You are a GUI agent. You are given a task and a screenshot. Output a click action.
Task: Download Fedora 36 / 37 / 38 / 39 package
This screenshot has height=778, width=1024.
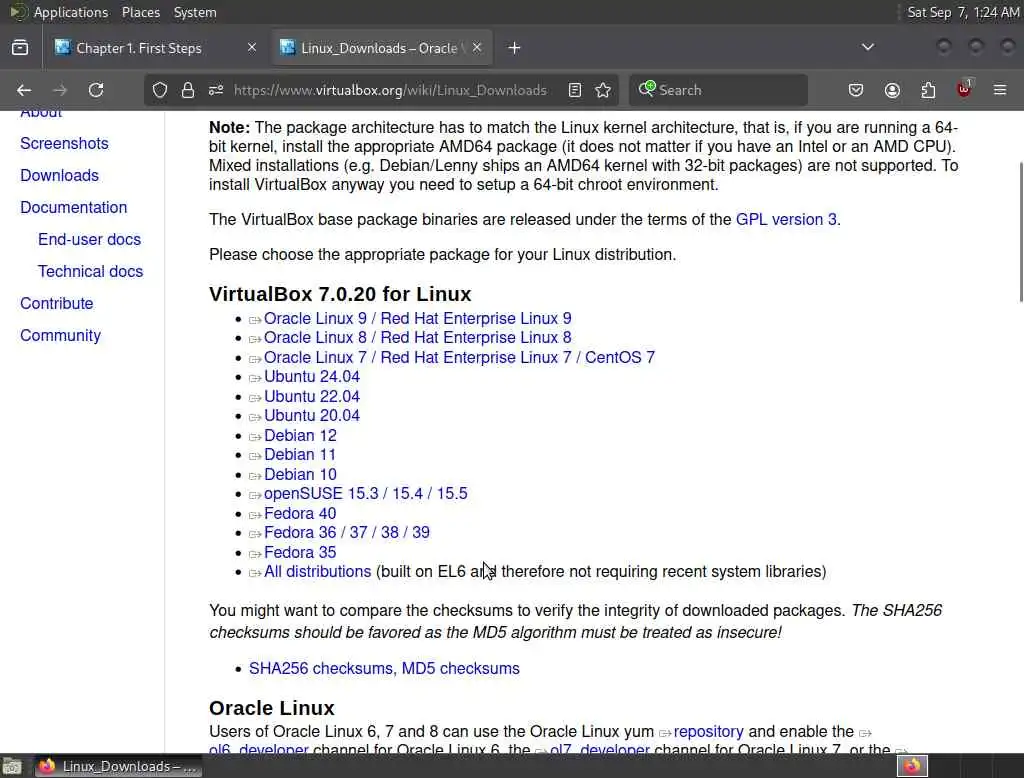coord(347,532)
